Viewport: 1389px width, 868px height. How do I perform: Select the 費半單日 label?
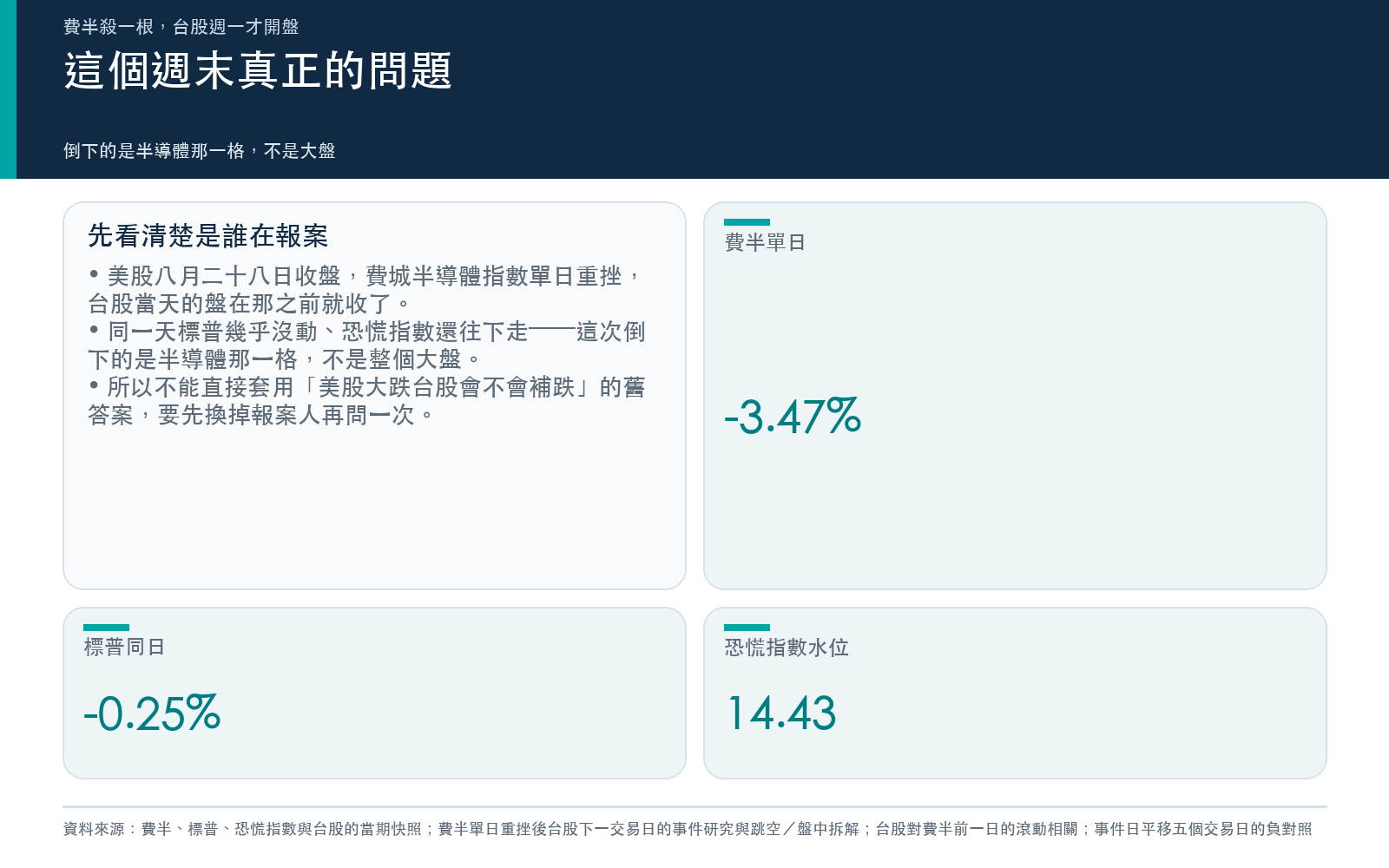click(x=765, y=242)
